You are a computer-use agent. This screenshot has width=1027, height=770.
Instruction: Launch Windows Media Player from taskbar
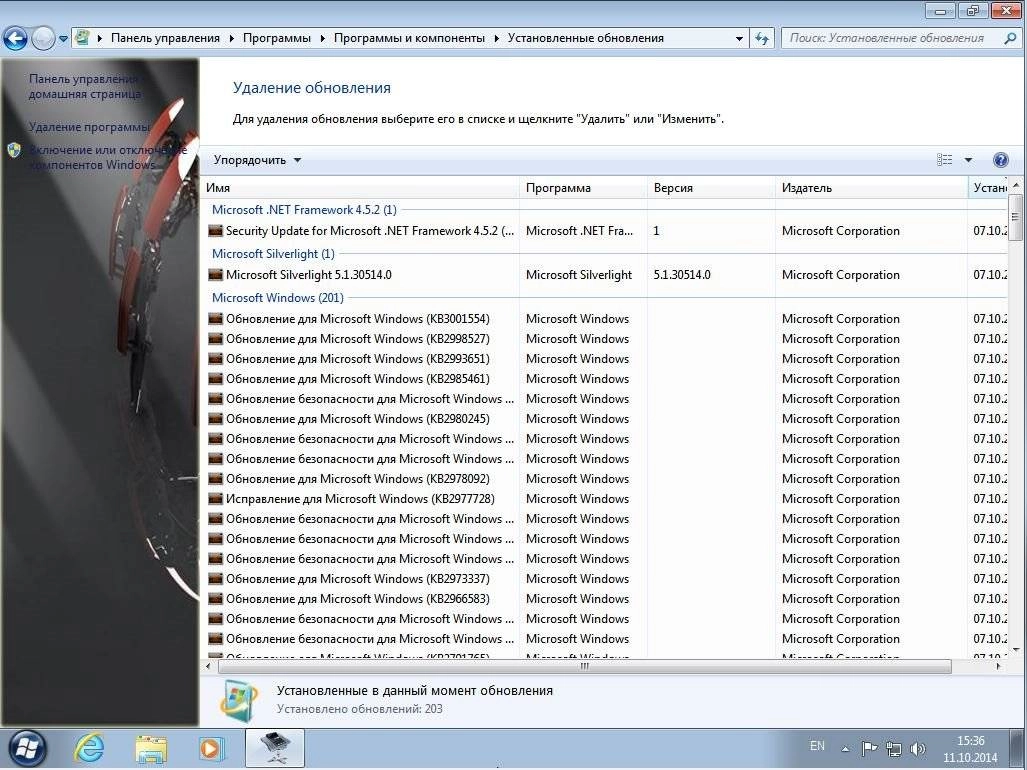[x=211, y=748]
